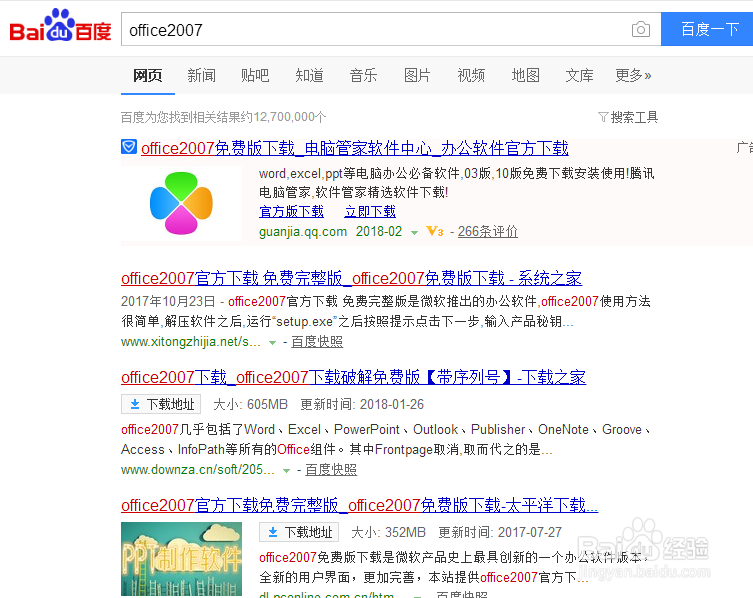Click the 百度一下 search button

(707, 29)
